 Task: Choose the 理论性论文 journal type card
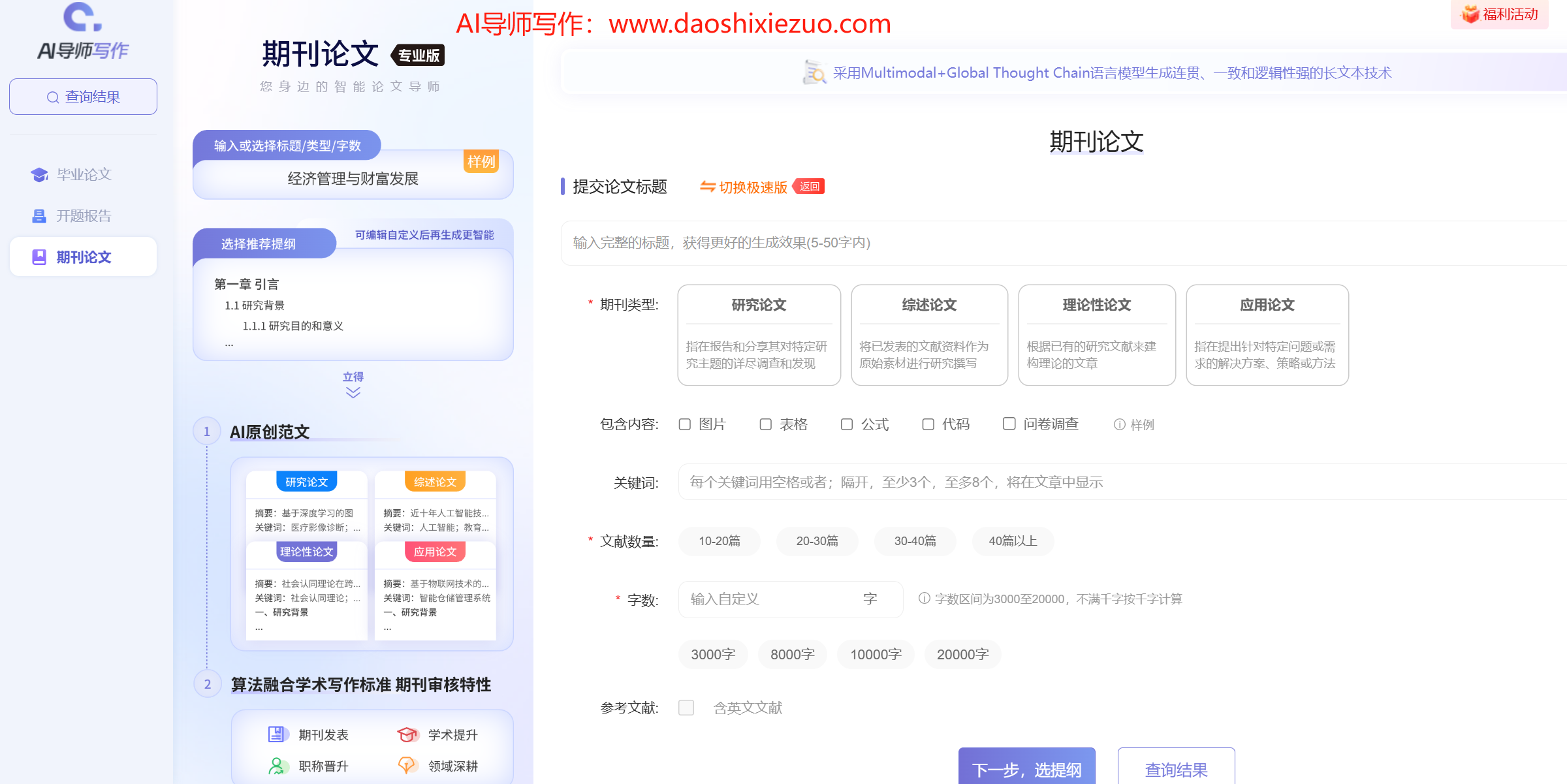pyautogui.click(x=1097, y=335)
